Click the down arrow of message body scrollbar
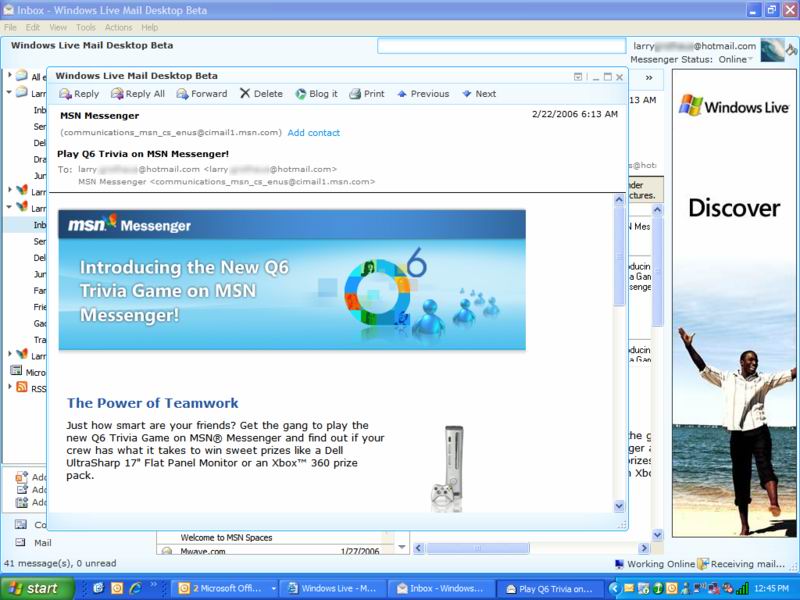The width and height of the screenshot is (800, 600). click(x=619, y=506)
